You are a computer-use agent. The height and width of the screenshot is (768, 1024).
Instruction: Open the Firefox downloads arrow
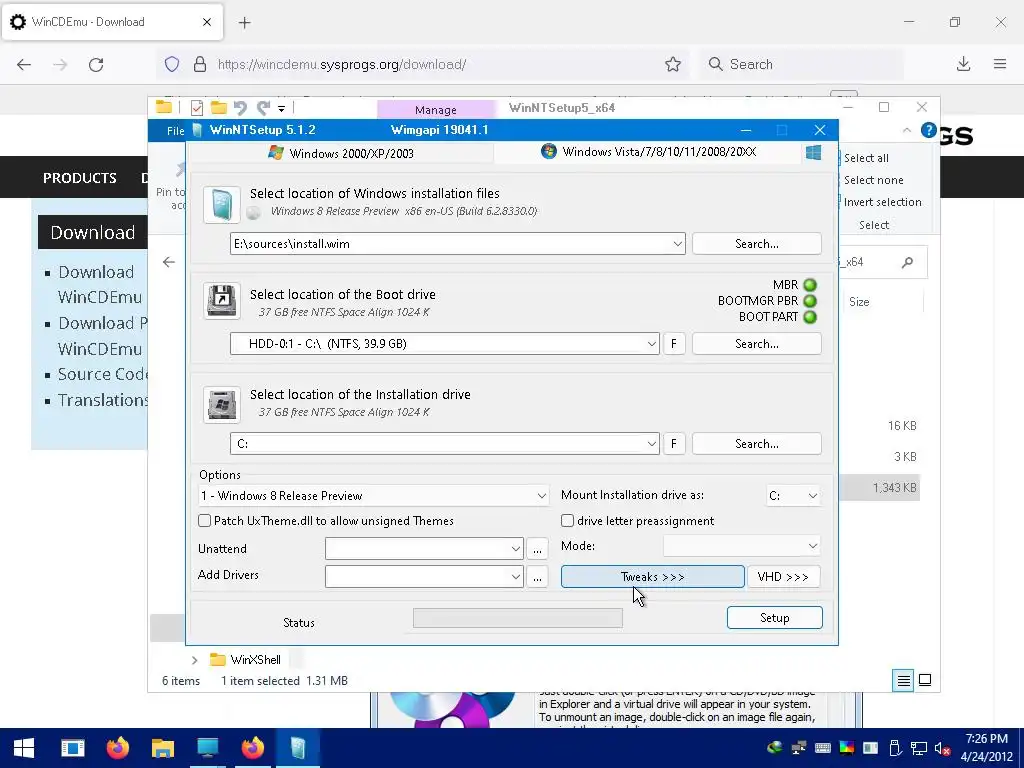point(963,64)
